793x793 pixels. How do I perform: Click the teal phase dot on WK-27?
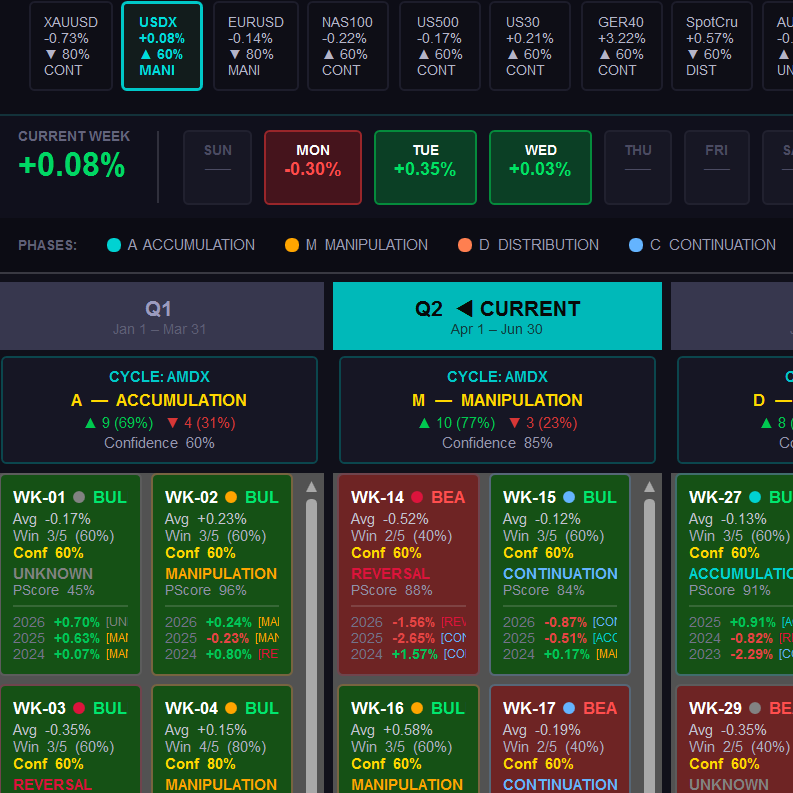(x=755, y=497)
